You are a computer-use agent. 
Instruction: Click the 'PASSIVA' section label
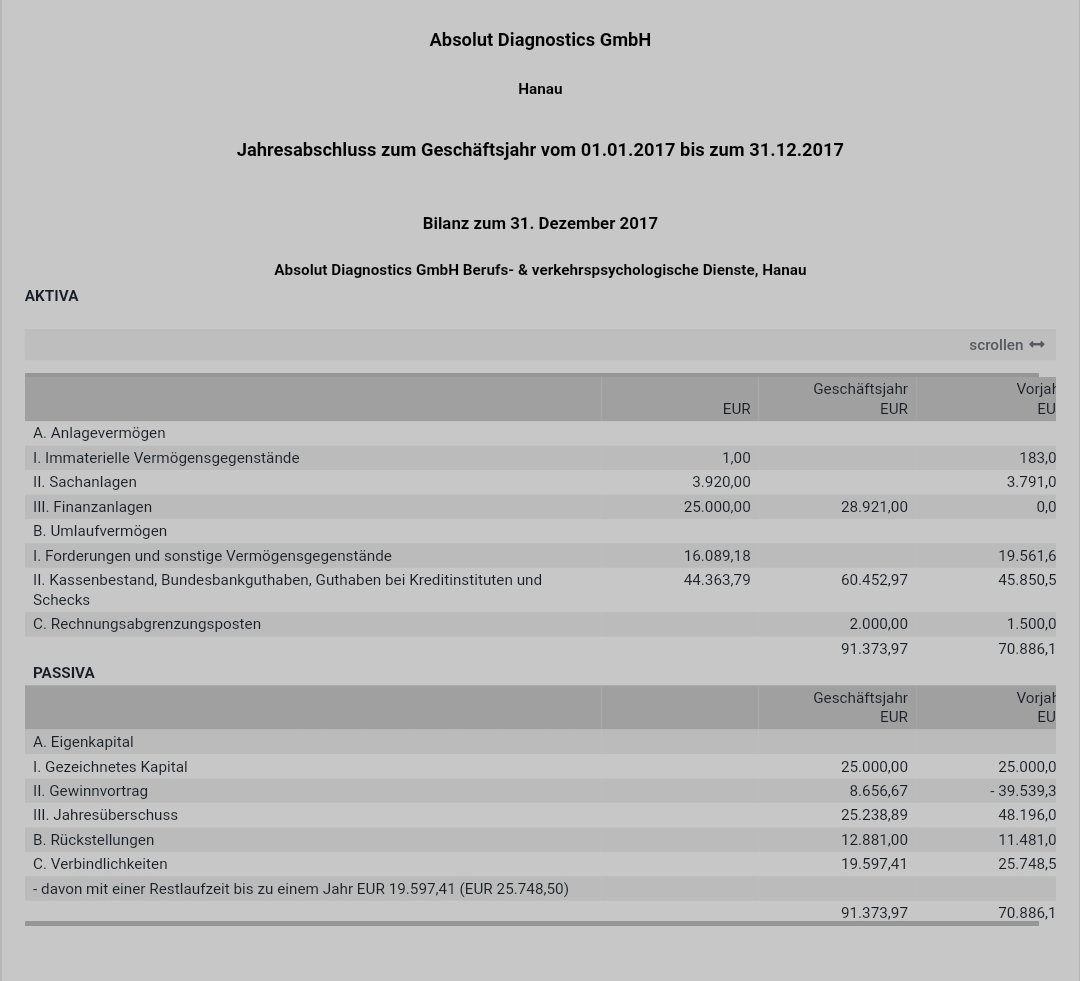click(63, 672)
